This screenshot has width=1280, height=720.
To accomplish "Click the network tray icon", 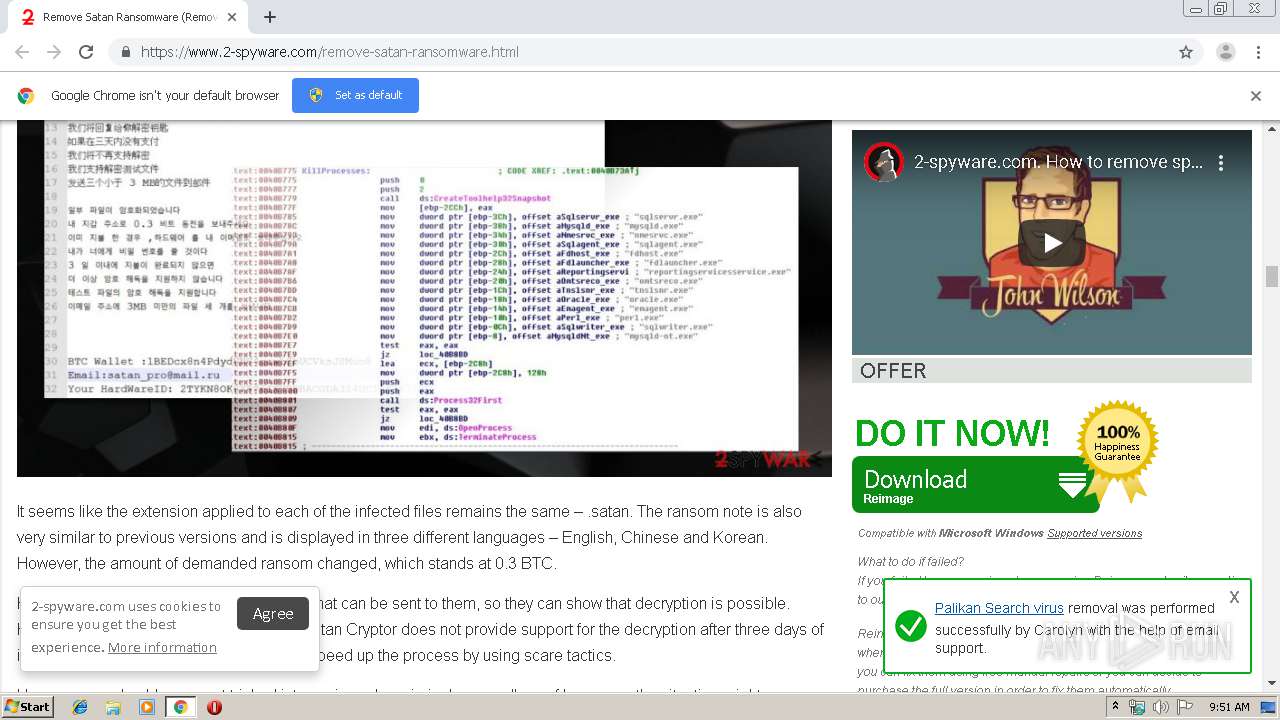I will [1137, 707].
